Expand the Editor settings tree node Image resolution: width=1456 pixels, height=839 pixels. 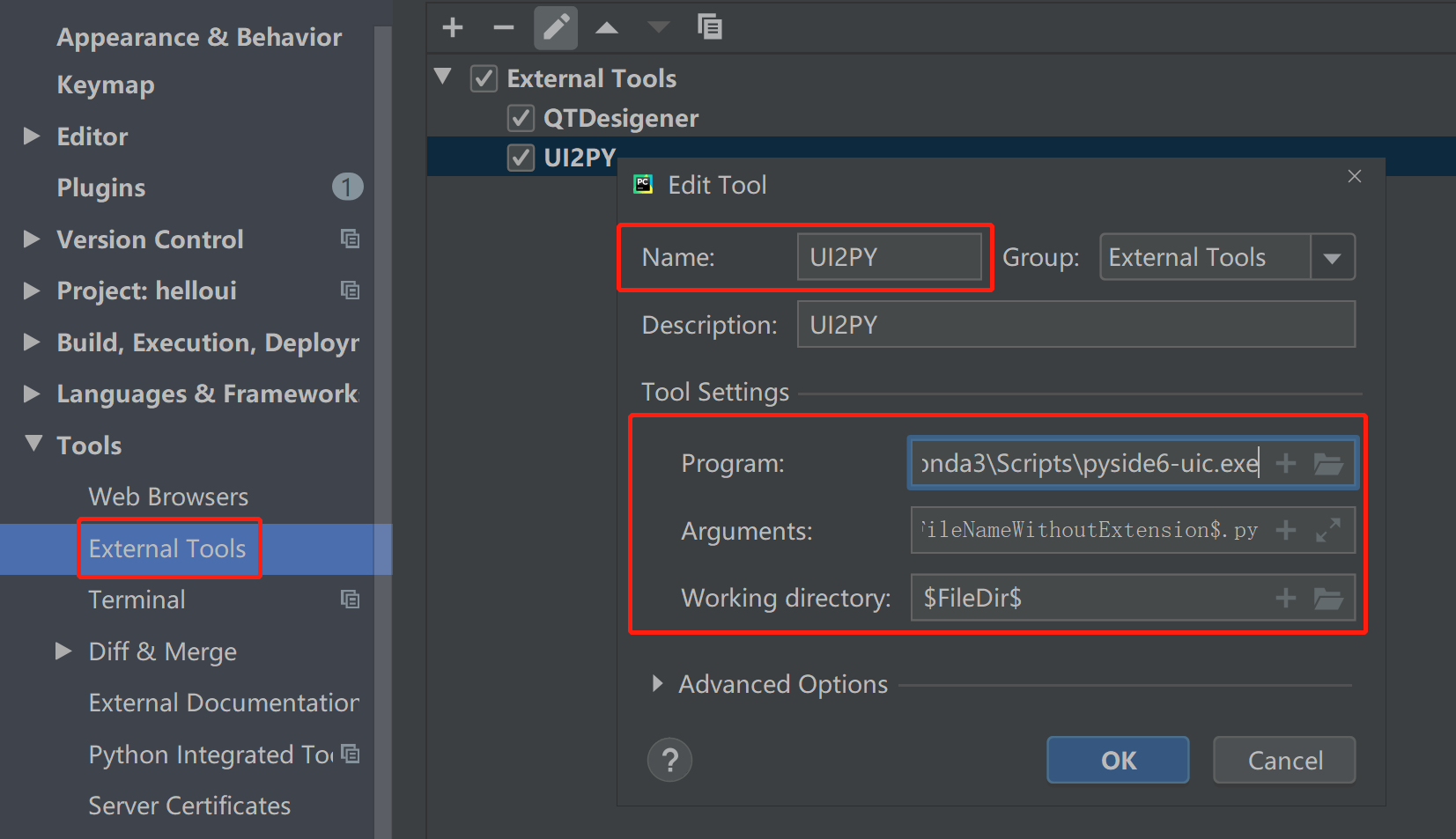[x=33, y=136]
